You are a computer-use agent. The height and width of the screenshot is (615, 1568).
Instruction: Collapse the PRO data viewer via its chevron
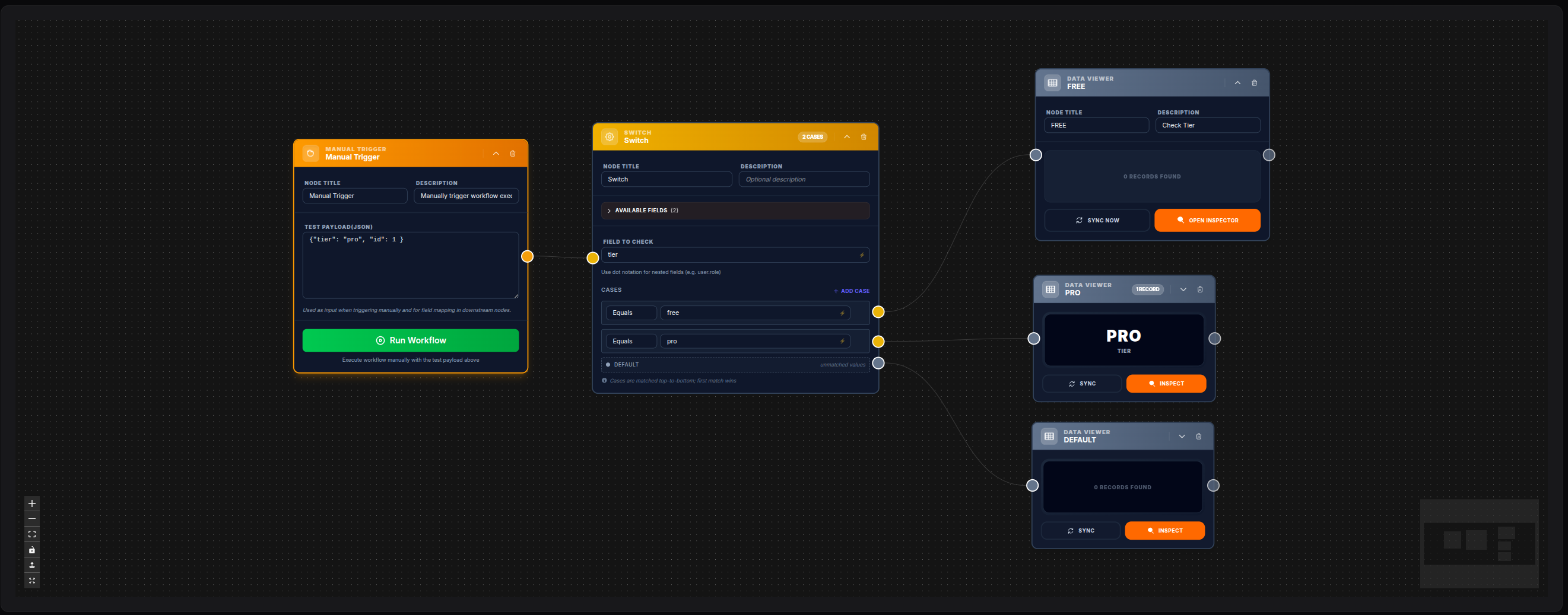(x=1183, y=289)
